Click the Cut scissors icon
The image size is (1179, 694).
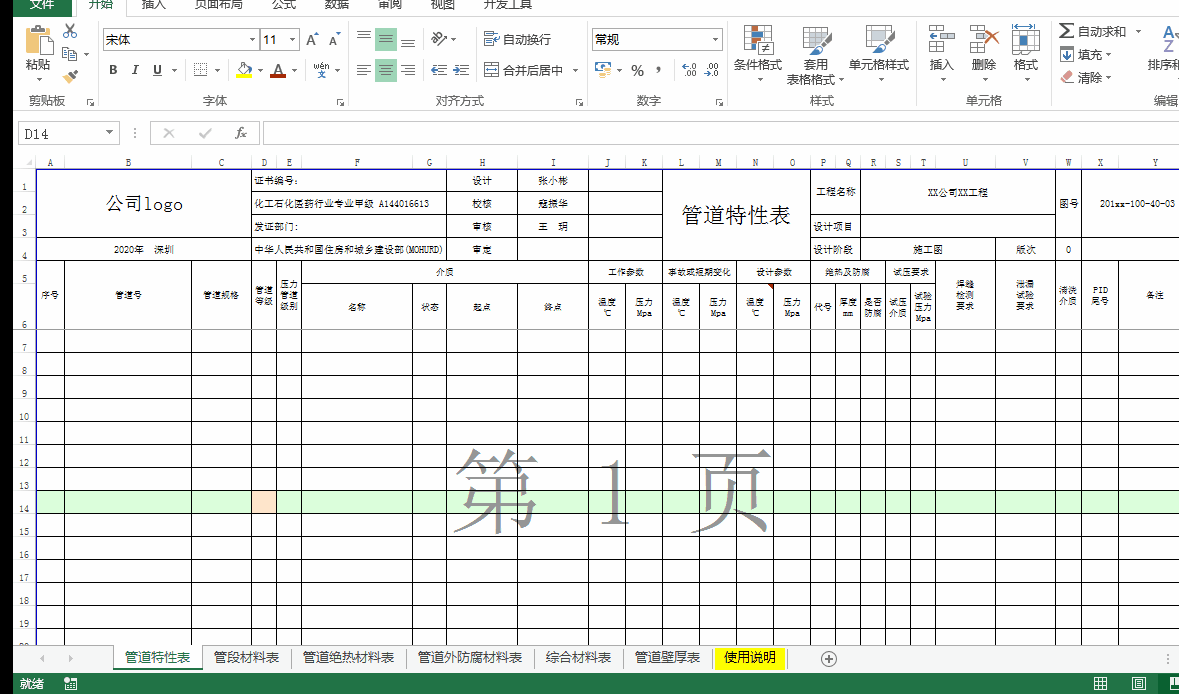coord(70,31)
